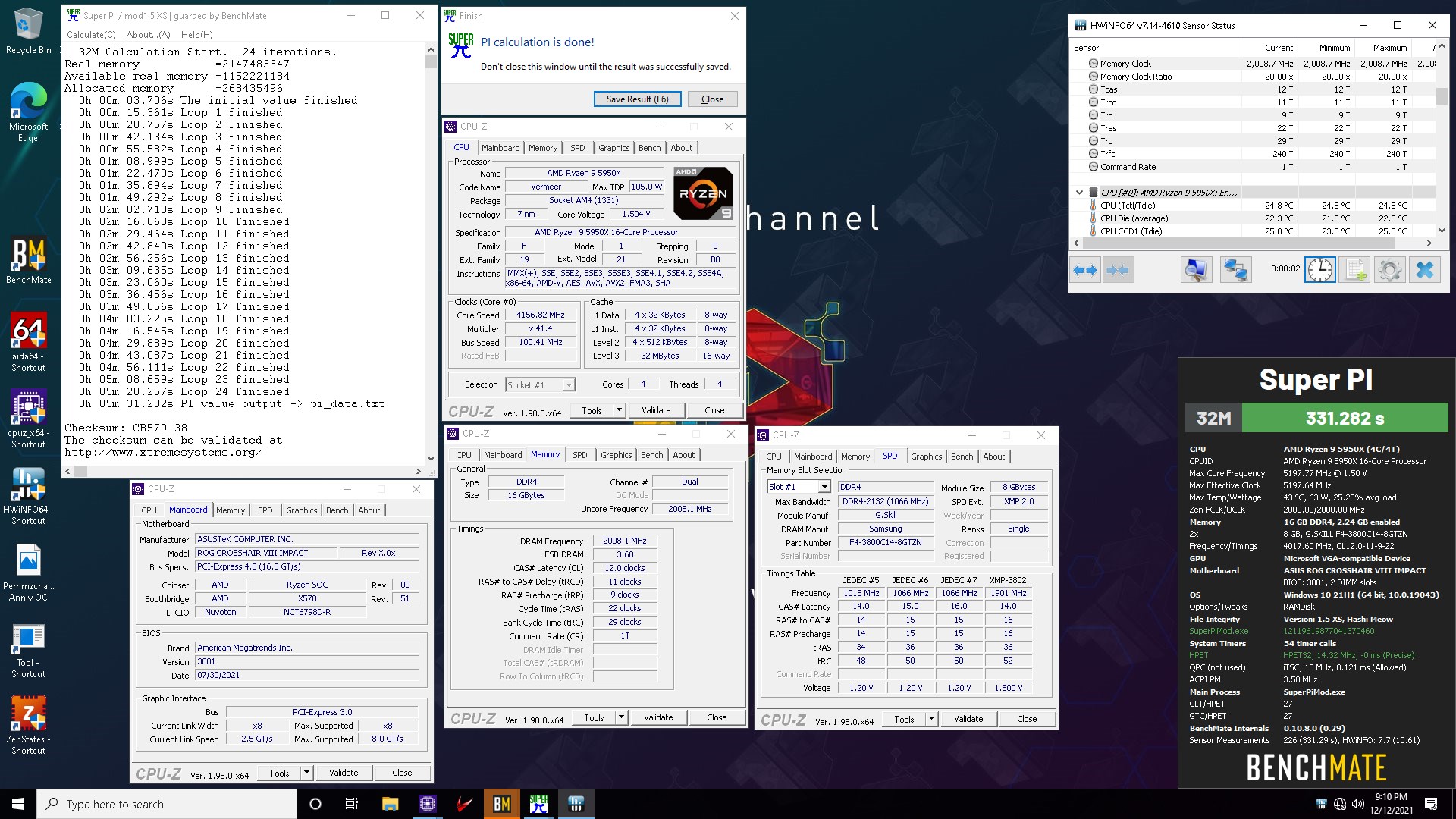Click Super PI taskbar icon
The height and width of the screenshot is (819, 1456).
tap(539, 804)
